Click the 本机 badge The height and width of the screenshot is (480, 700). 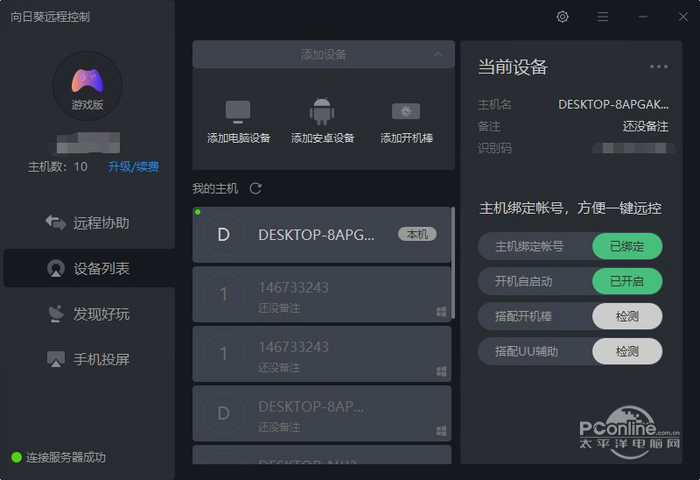(x=417, y=234)
